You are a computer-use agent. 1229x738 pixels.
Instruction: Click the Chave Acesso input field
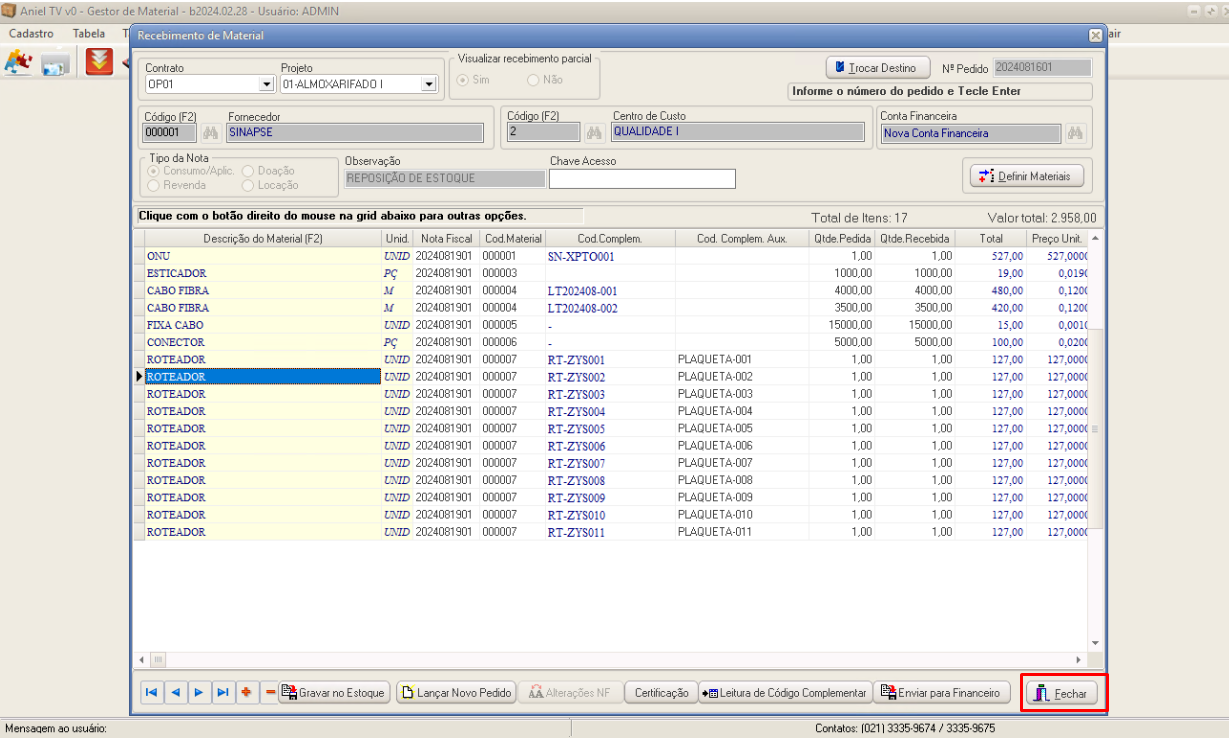642,179
